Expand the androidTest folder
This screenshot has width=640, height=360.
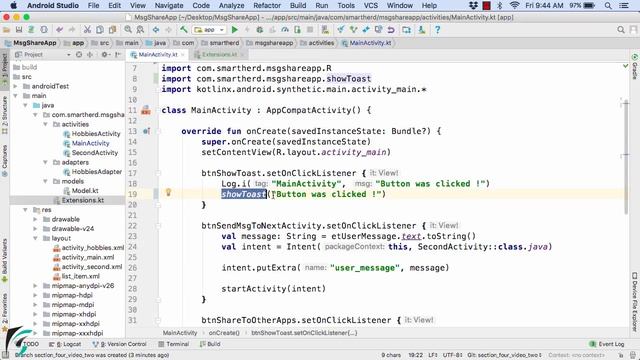point(16,86)
